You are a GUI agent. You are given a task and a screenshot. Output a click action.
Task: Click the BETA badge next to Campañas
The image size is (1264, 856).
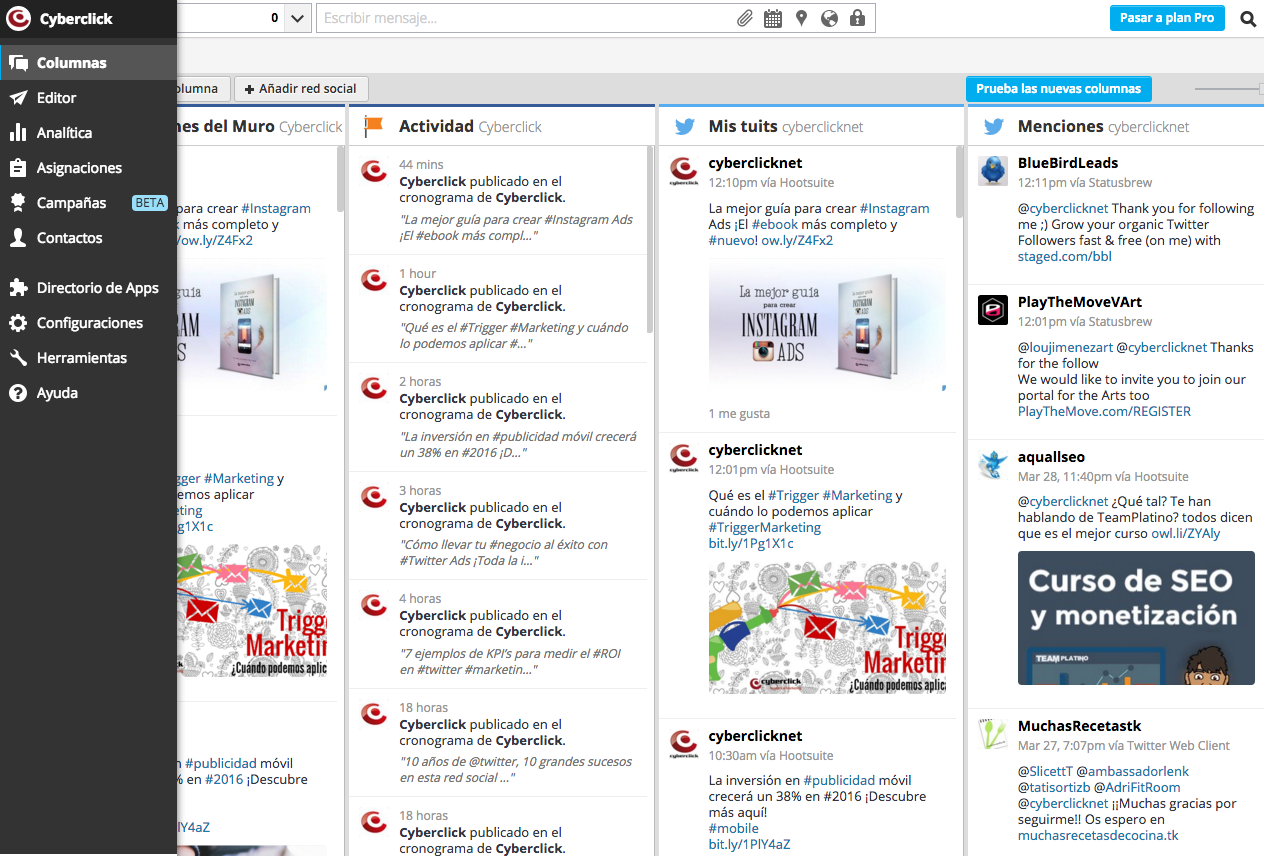click(x=149, y=203)
